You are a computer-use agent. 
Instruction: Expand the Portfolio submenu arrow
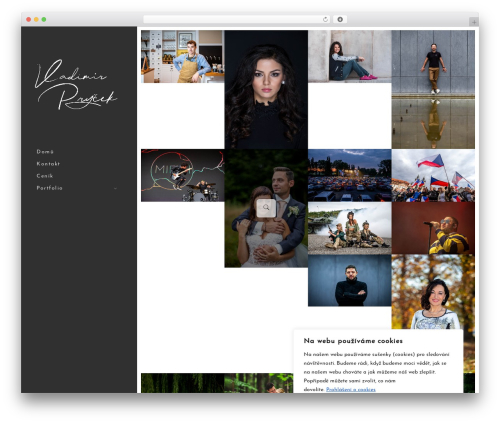click(115, 188)
